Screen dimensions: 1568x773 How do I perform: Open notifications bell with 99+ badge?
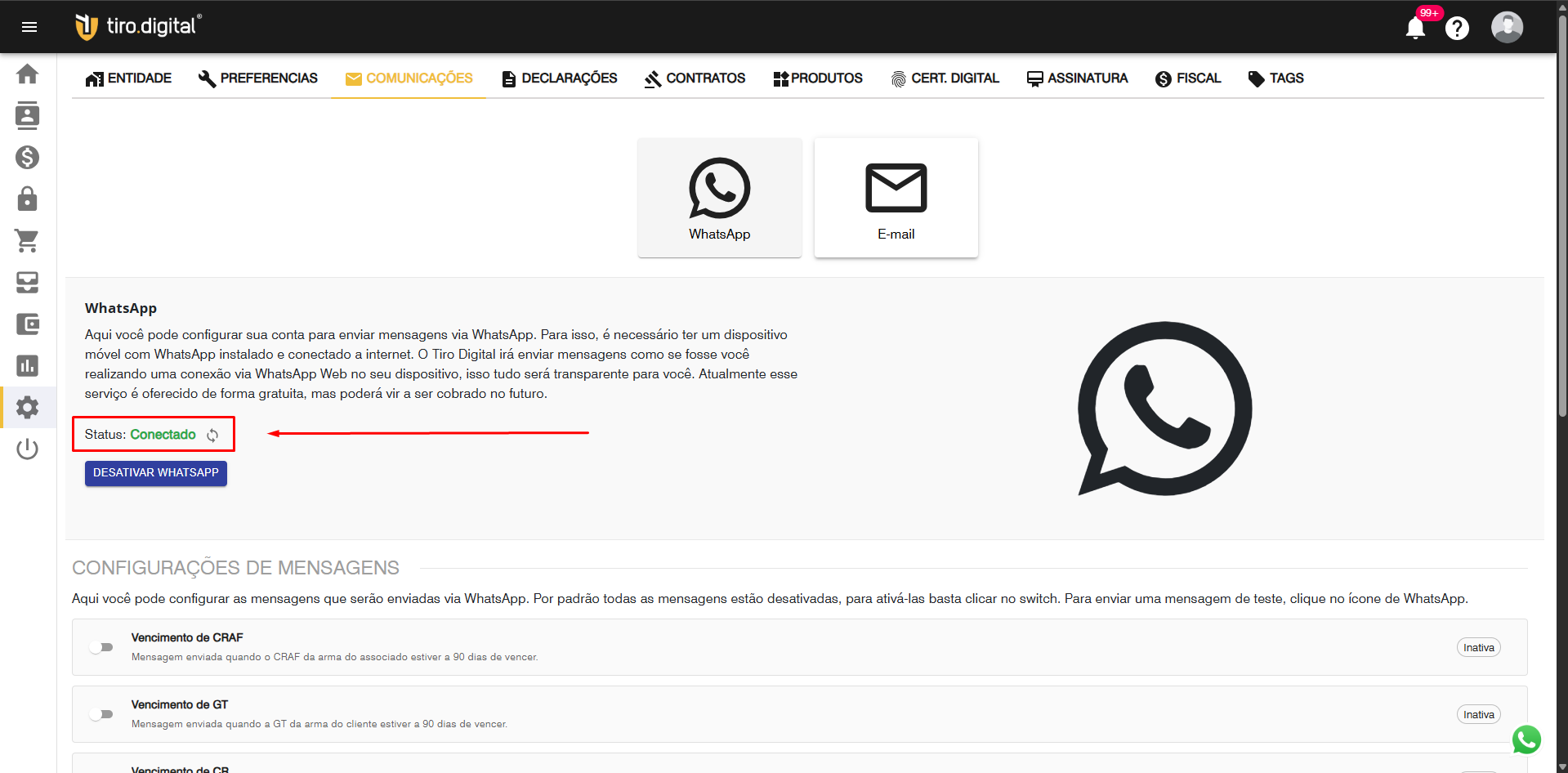click(1415, 28)
